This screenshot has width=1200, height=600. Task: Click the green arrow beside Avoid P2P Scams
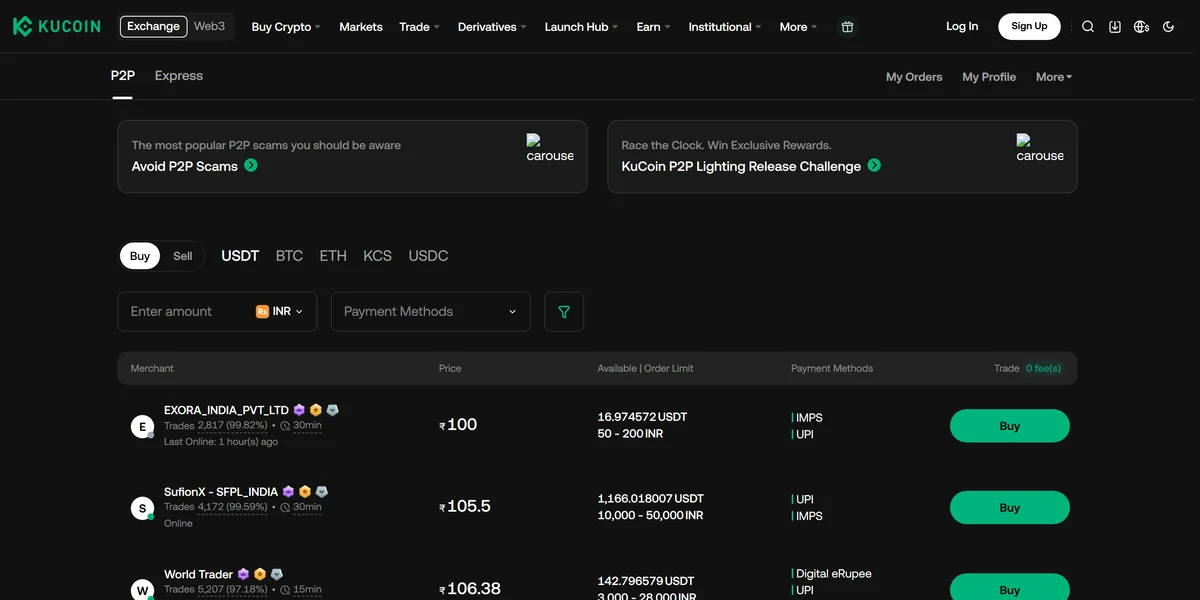coord(251,165)
